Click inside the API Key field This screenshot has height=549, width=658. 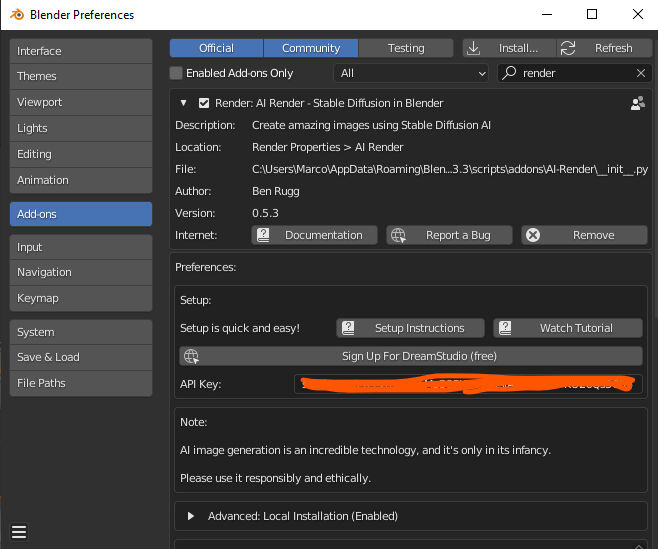click(x=468, y=384)
